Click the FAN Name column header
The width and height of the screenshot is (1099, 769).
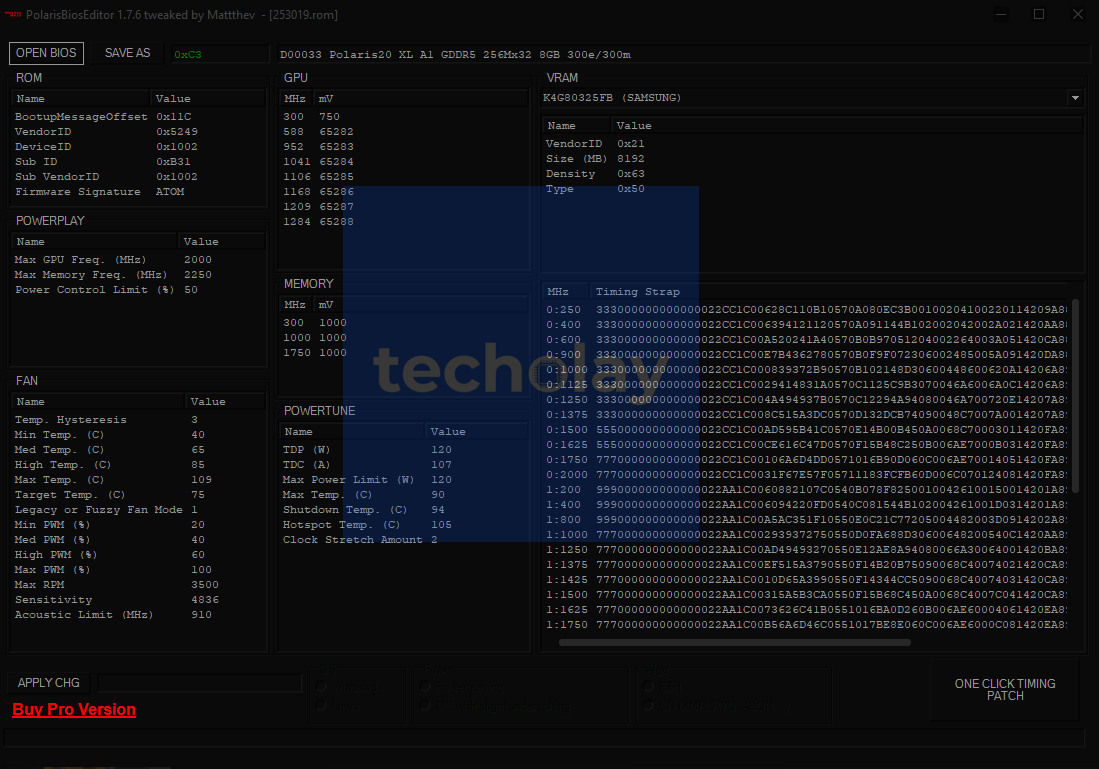[99, 402]
